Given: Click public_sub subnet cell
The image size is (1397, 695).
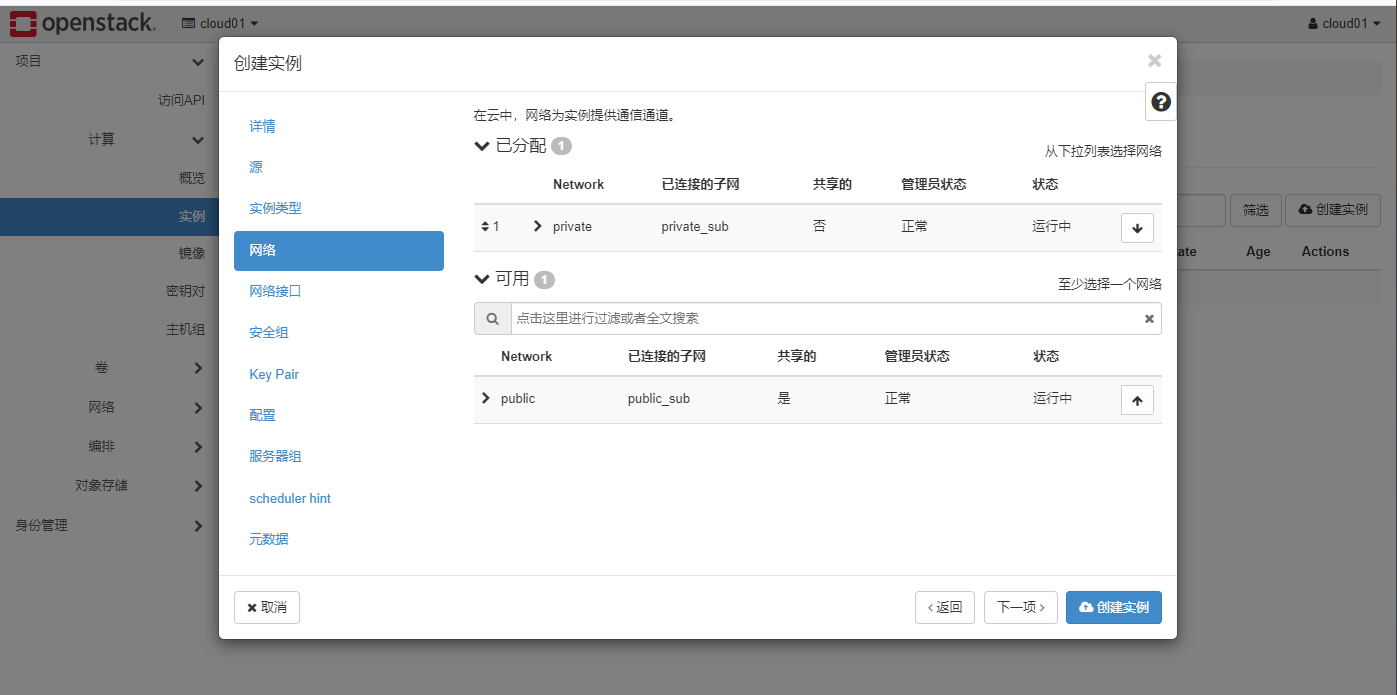Looking at the screenshot, I should coord(659,399).
